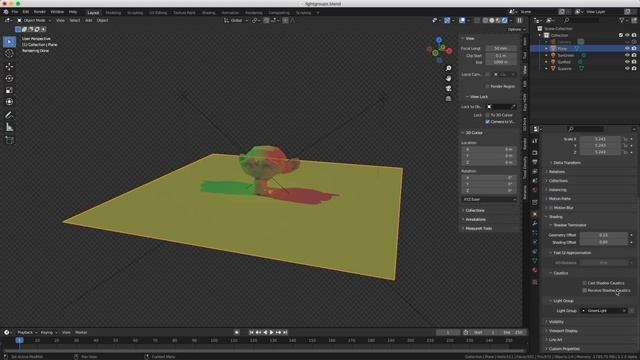Jump to the timeline end frame button

(x=285, y=332)
